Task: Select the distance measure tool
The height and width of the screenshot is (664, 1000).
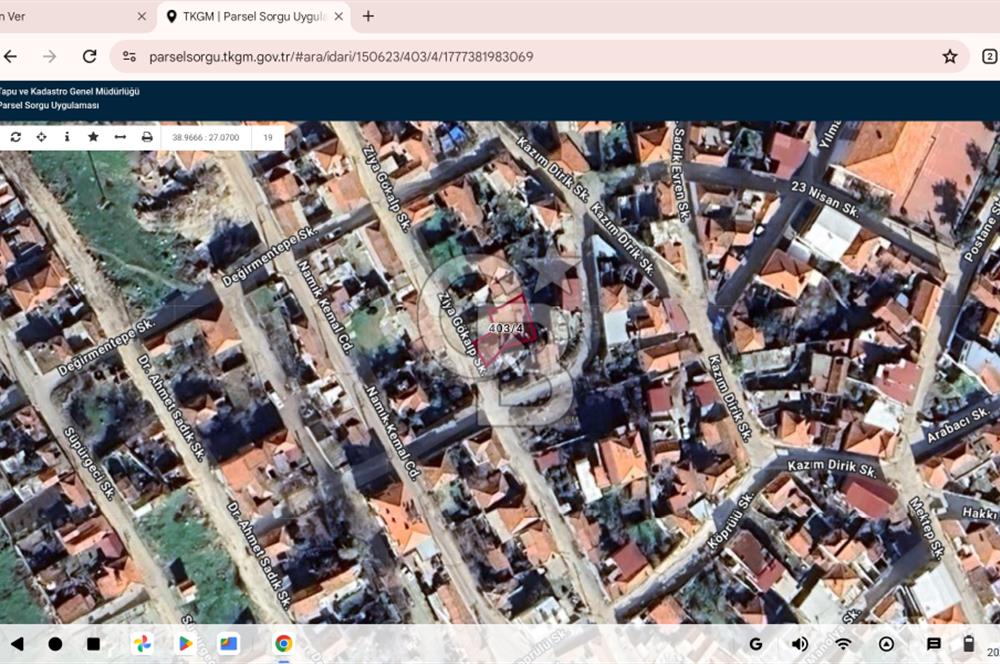Action: 120,137
